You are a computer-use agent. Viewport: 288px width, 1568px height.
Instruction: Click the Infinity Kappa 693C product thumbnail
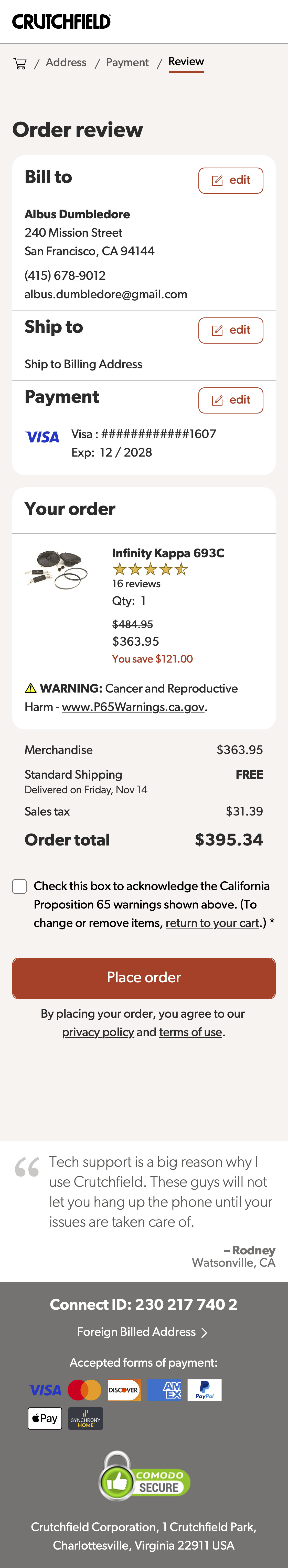click(x=57, y=569)
